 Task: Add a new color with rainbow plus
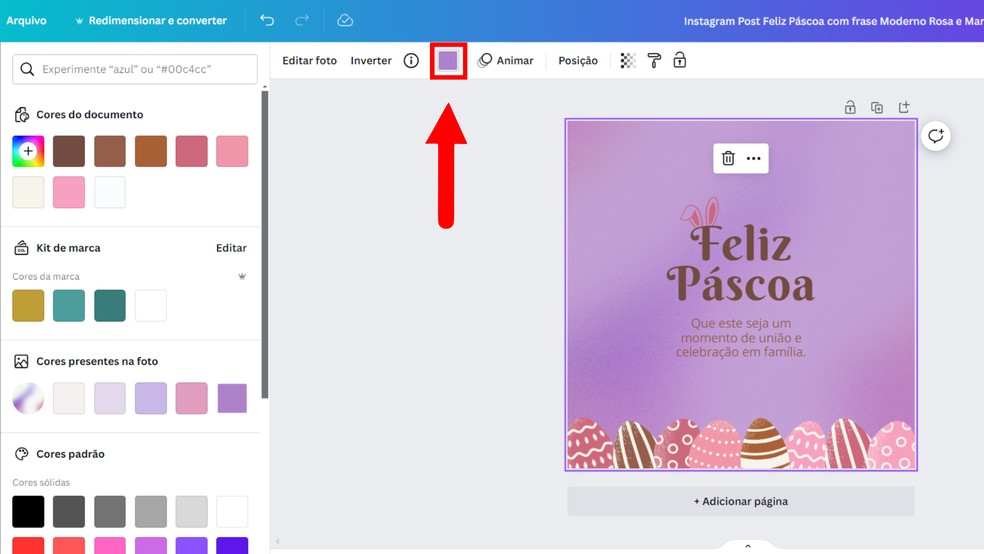click(x=28, y=151)
